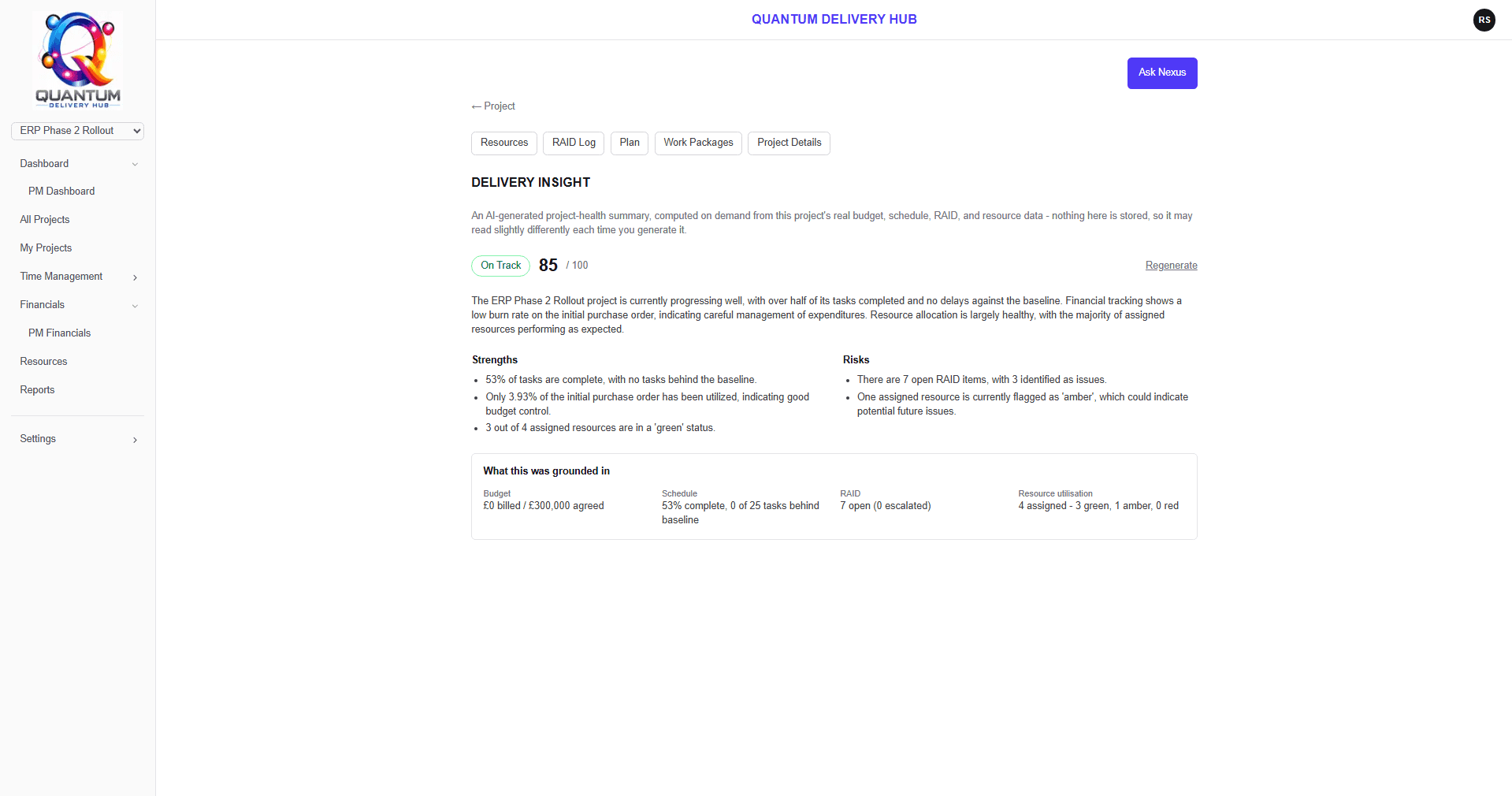Expand the Settings chevron in sidebar

click(135, 440)
